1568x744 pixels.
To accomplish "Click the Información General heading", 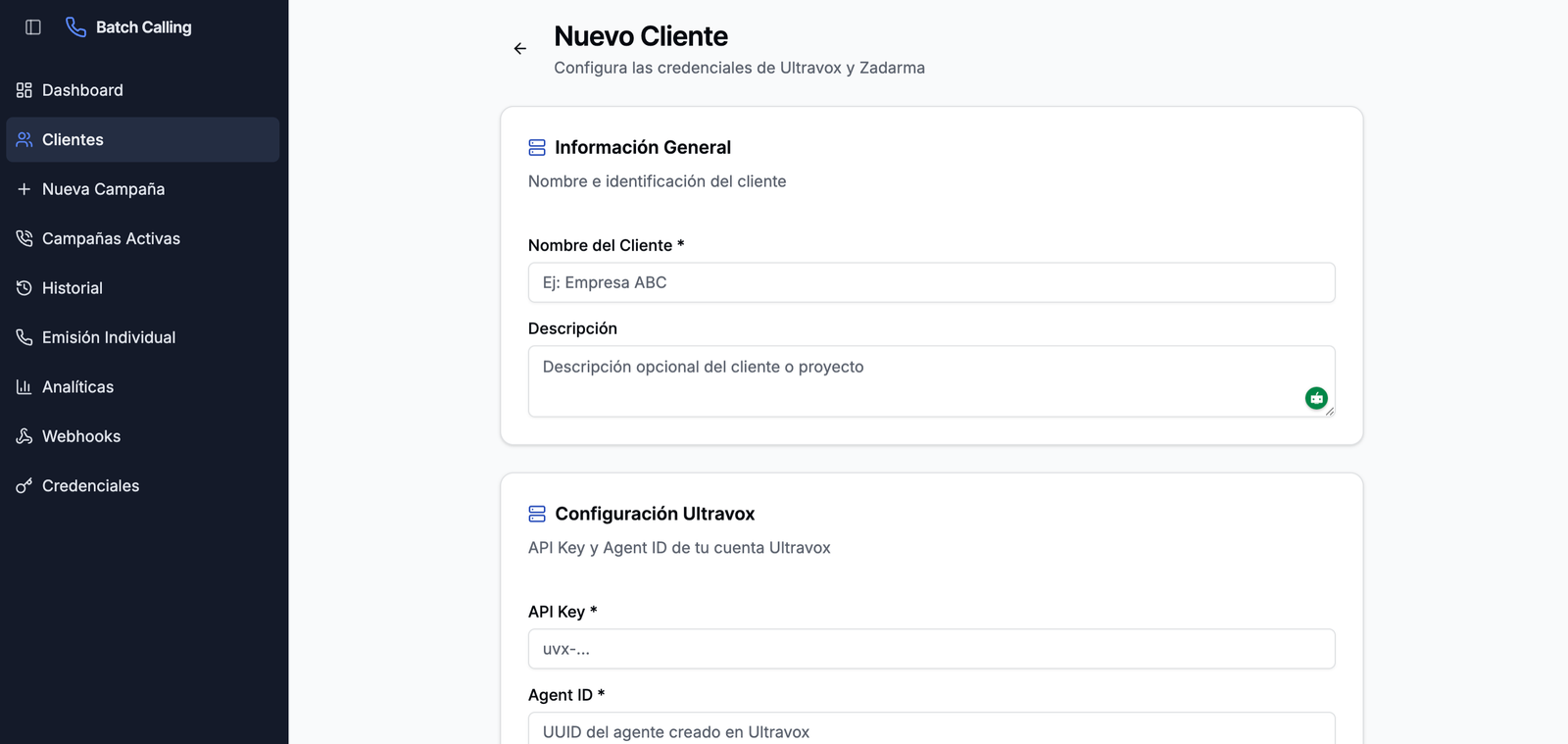I will [x=643, y=147].
